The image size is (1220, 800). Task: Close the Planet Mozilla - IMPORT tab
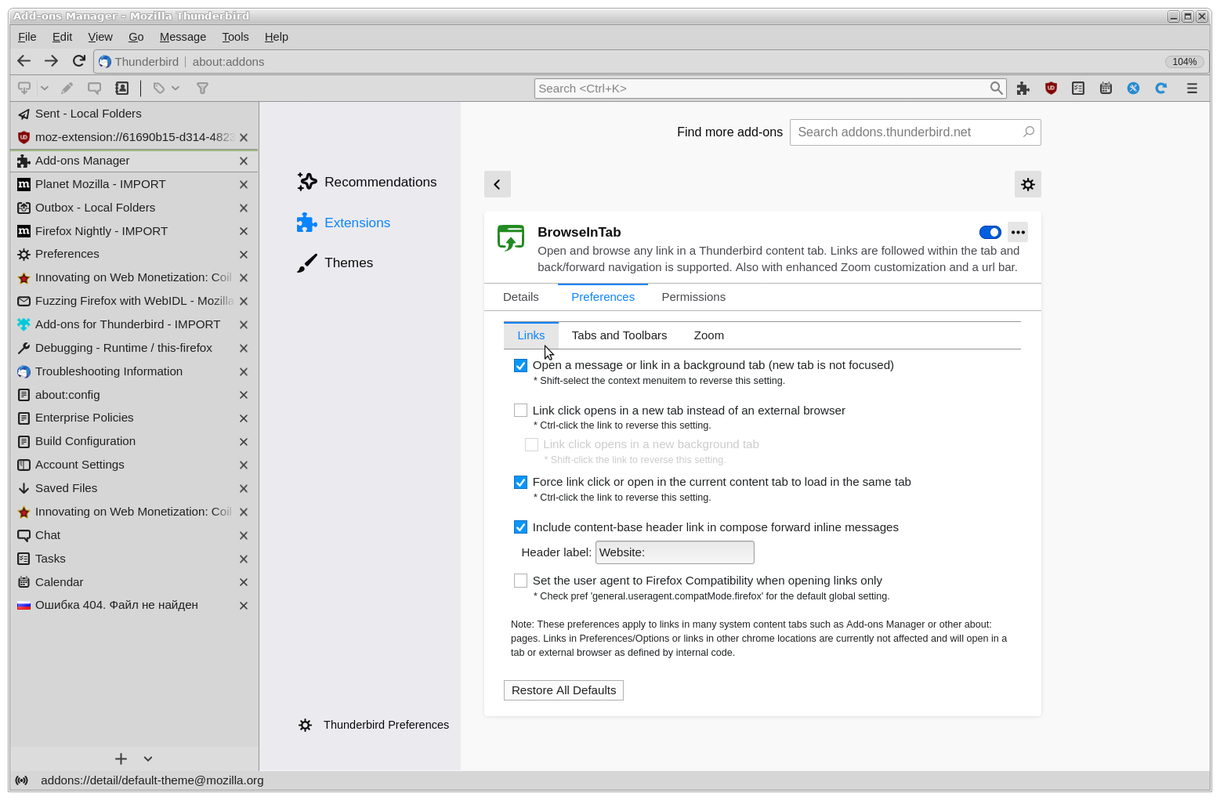[x=243, y=184]
